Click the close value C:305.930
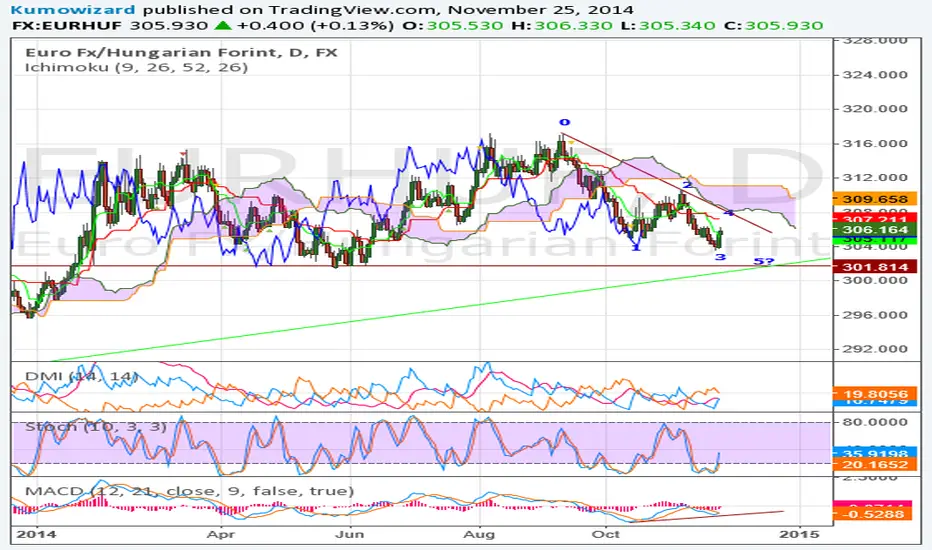This screenshot has width=932, height=550. coord(774,26)
